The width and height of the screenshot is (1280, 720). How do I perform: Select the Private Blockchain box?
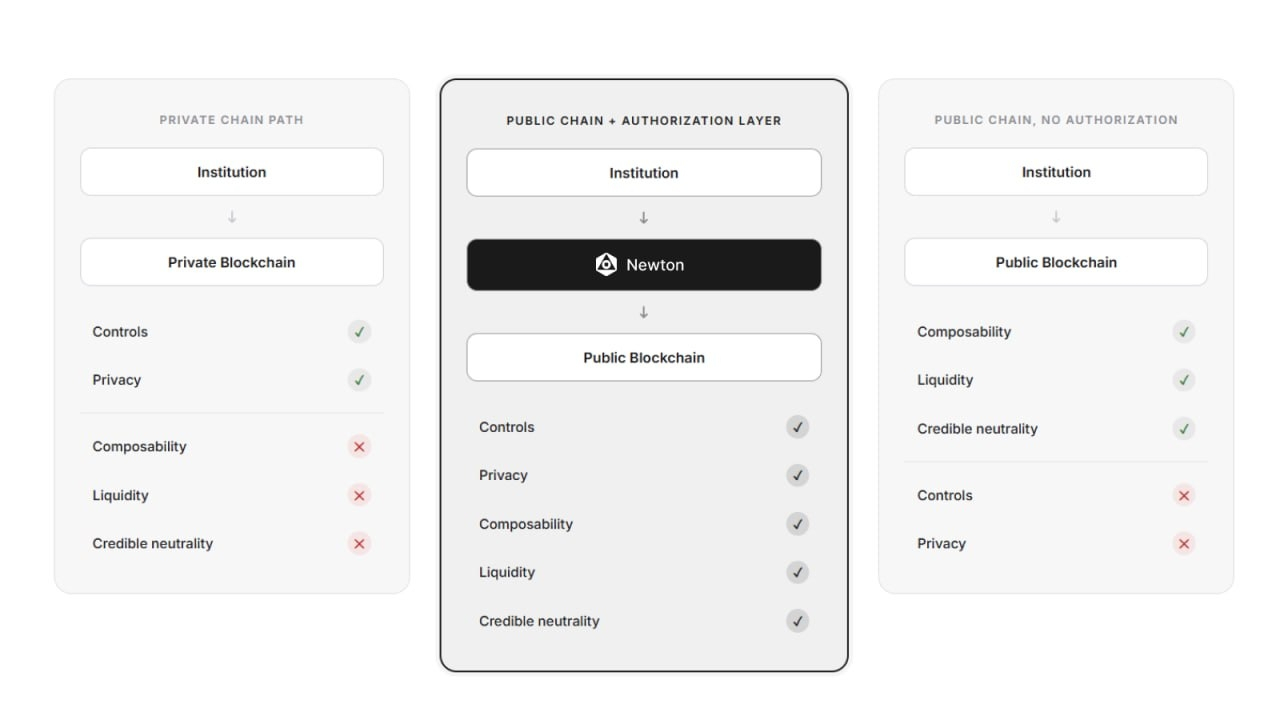point(232,262)
